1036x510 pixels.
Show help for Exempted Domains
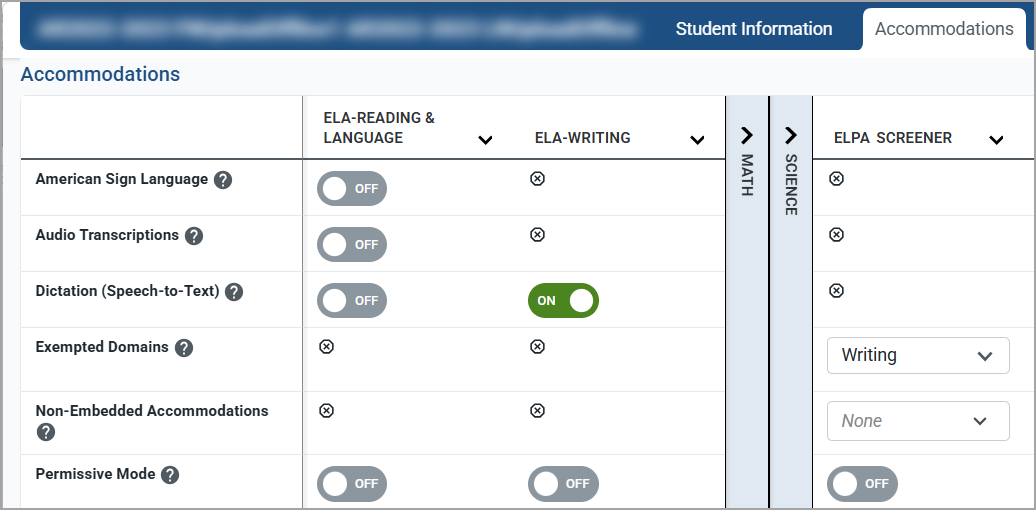tap(184, 348)
